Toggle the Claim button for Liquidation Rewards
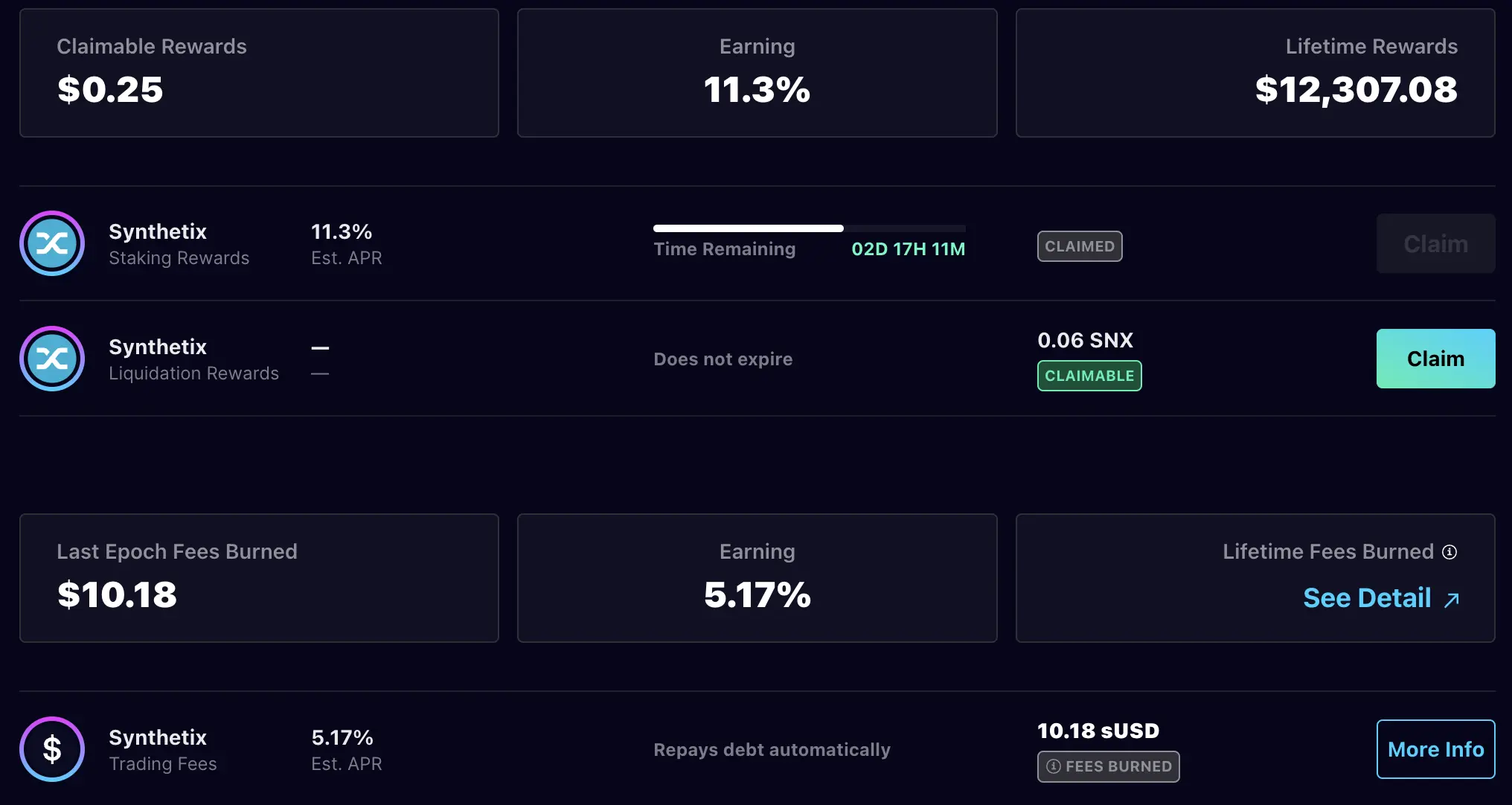 click(x=1435, y=359)
